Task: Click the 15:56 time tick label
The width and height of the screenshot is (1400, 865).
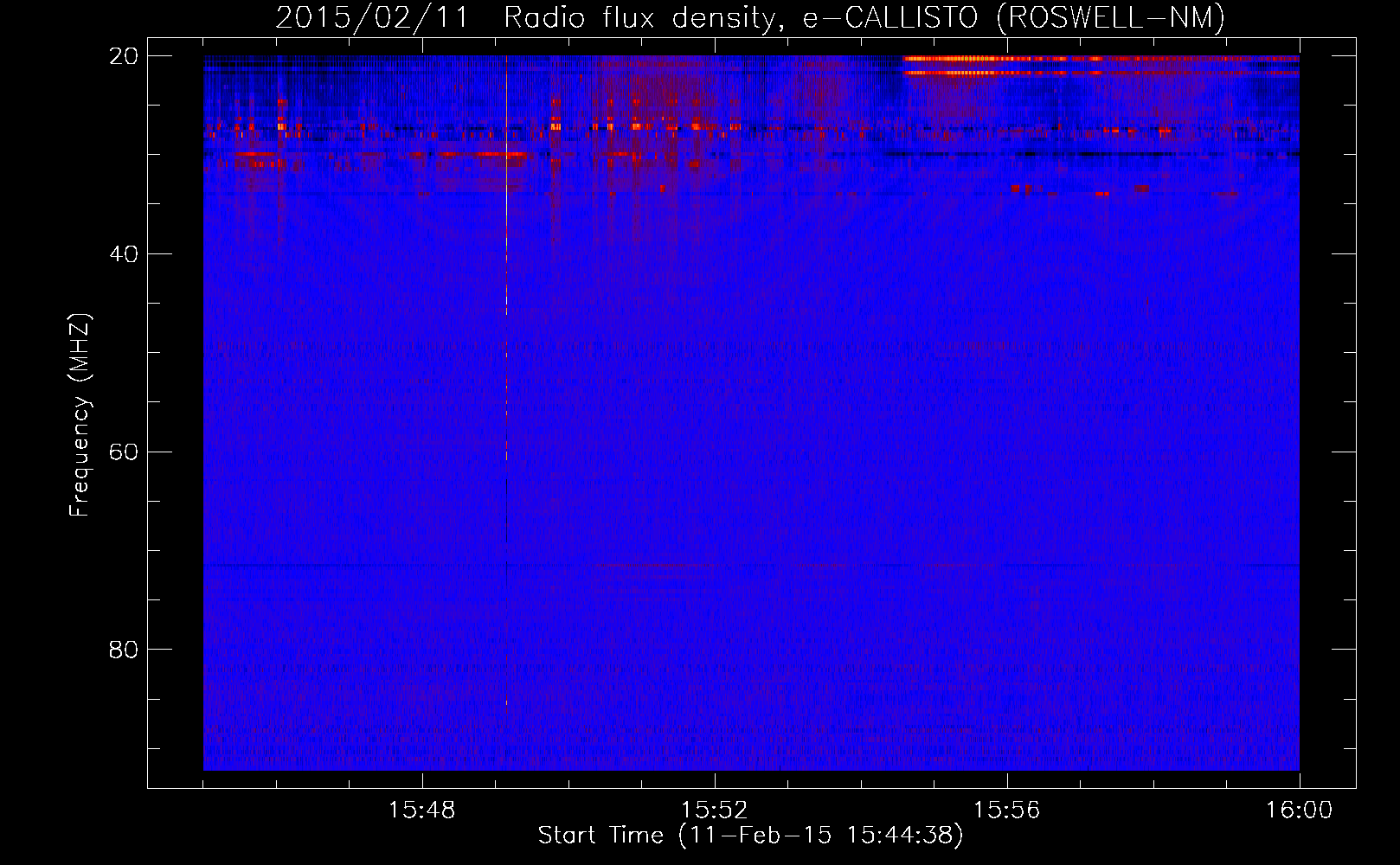Action: tap(1006, 811)
